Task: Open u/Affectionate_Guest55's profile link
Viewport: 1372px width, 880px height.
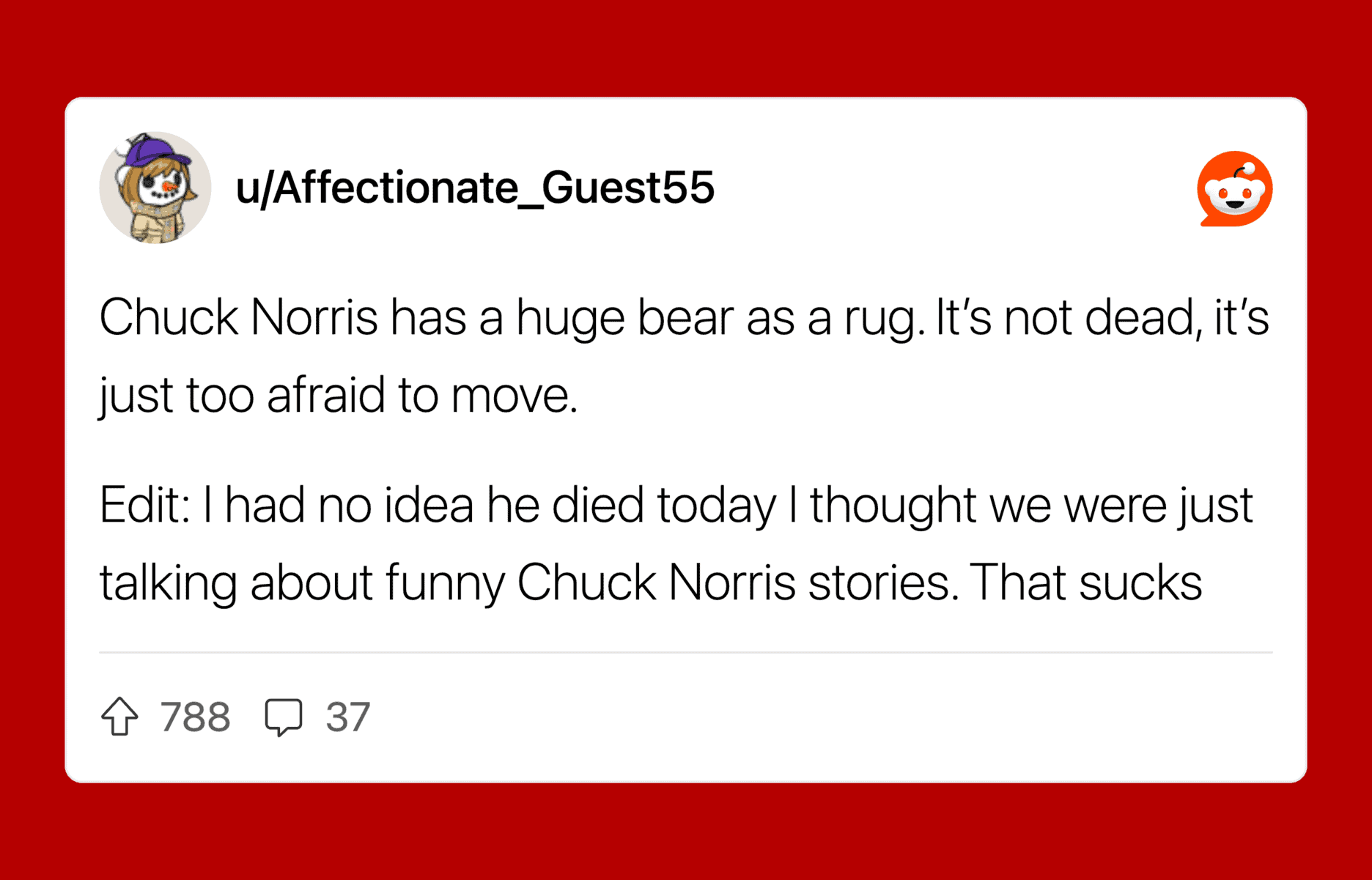Action: tap(474, 188)
